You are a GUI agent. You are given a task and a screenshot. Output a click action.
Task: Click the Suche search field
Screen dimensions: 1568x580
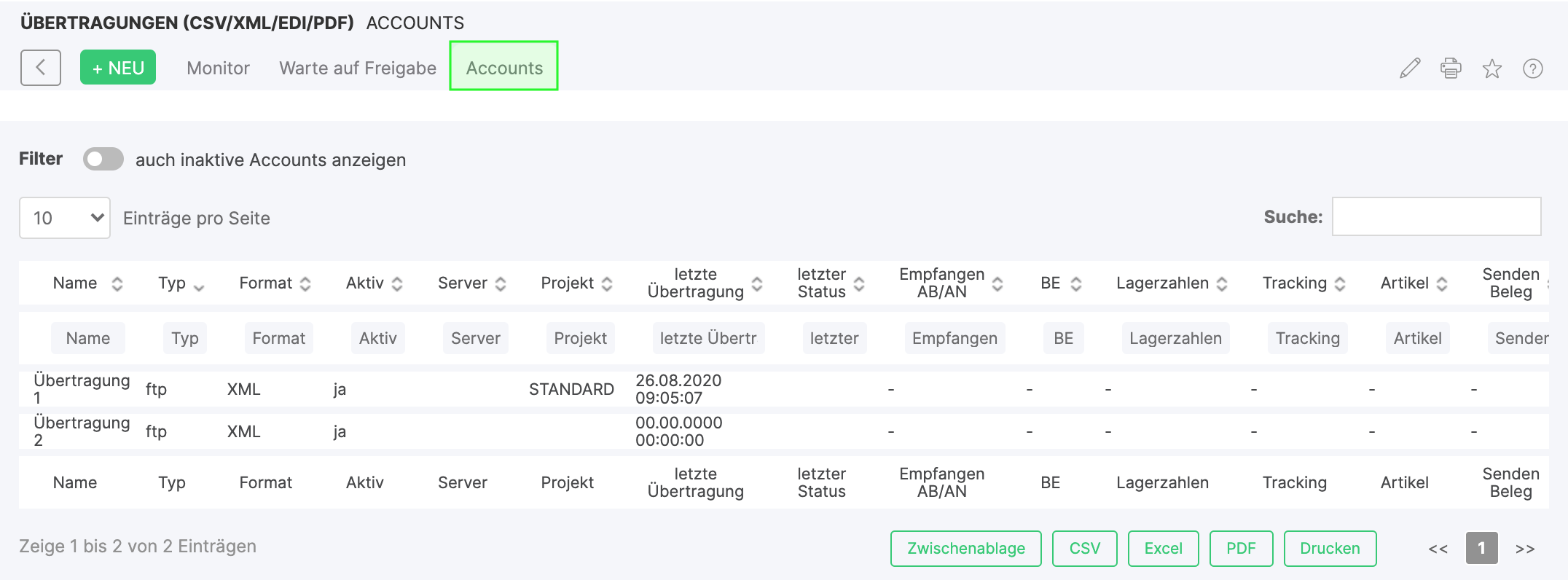(x=1436, y=216)
